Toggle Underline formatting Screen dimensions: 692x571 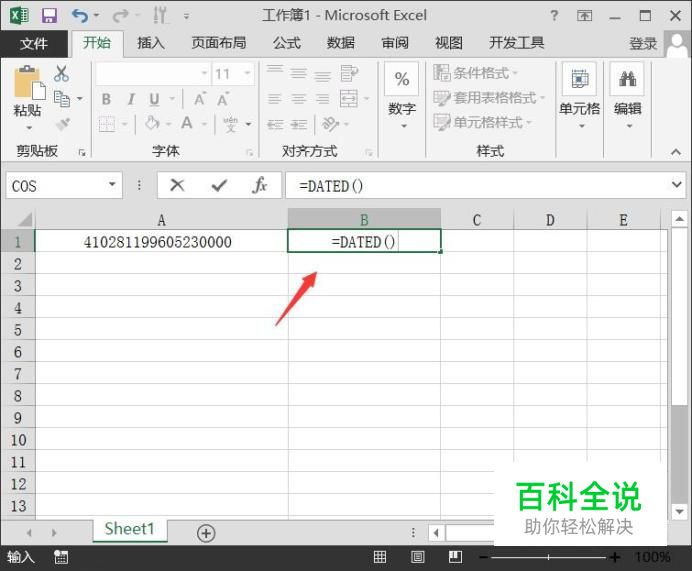tap(154, 99)
